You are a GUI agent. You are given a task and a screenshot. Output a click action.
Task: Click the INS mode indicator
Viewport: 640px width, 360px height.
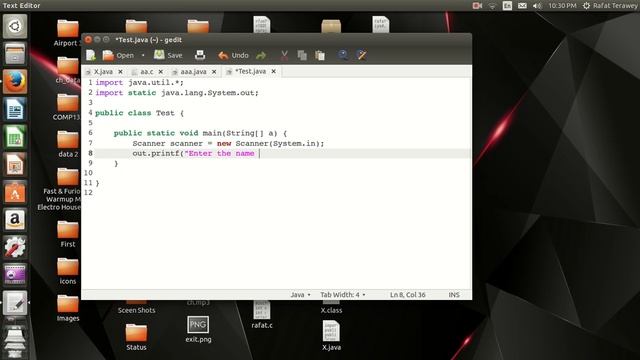coord(454,295)
